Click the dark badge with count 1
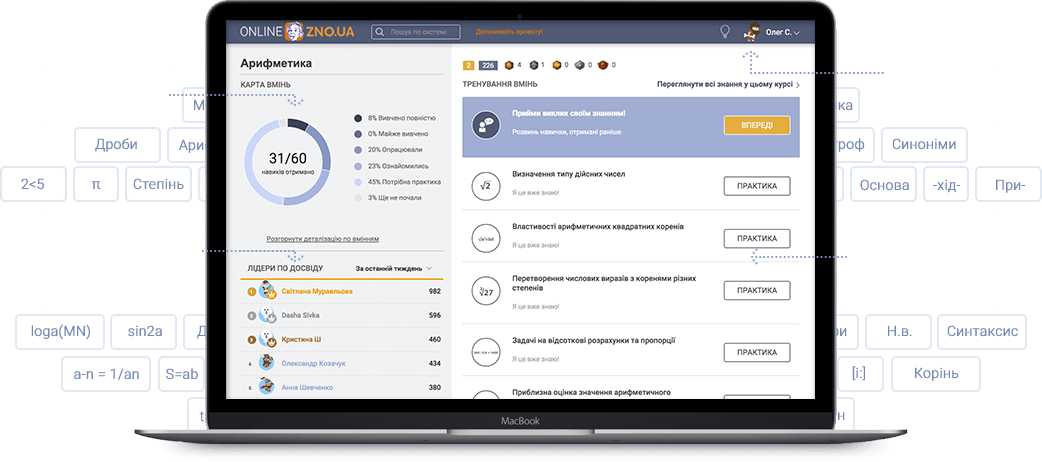Image resolution: width=1042 pixels, height=462 pixels. [x=533, y=65]
